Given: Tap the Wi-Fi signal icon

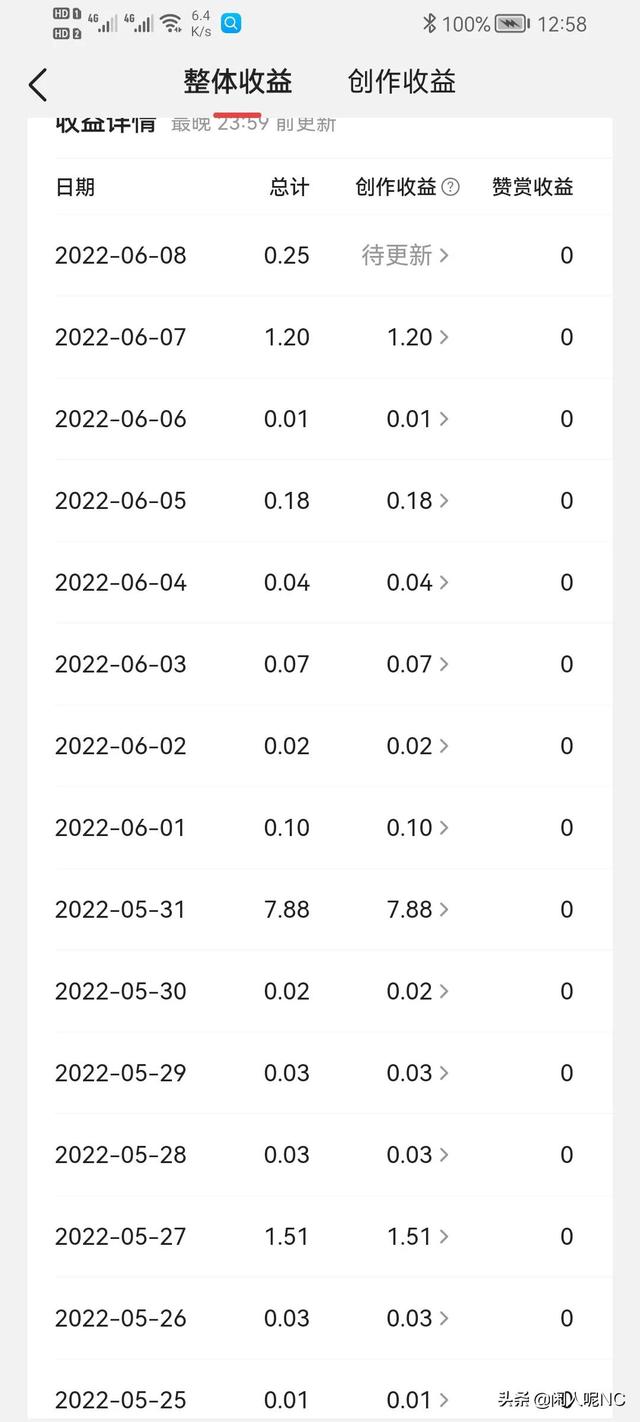Looking at the screenshot, I should (x=171, y=23).
